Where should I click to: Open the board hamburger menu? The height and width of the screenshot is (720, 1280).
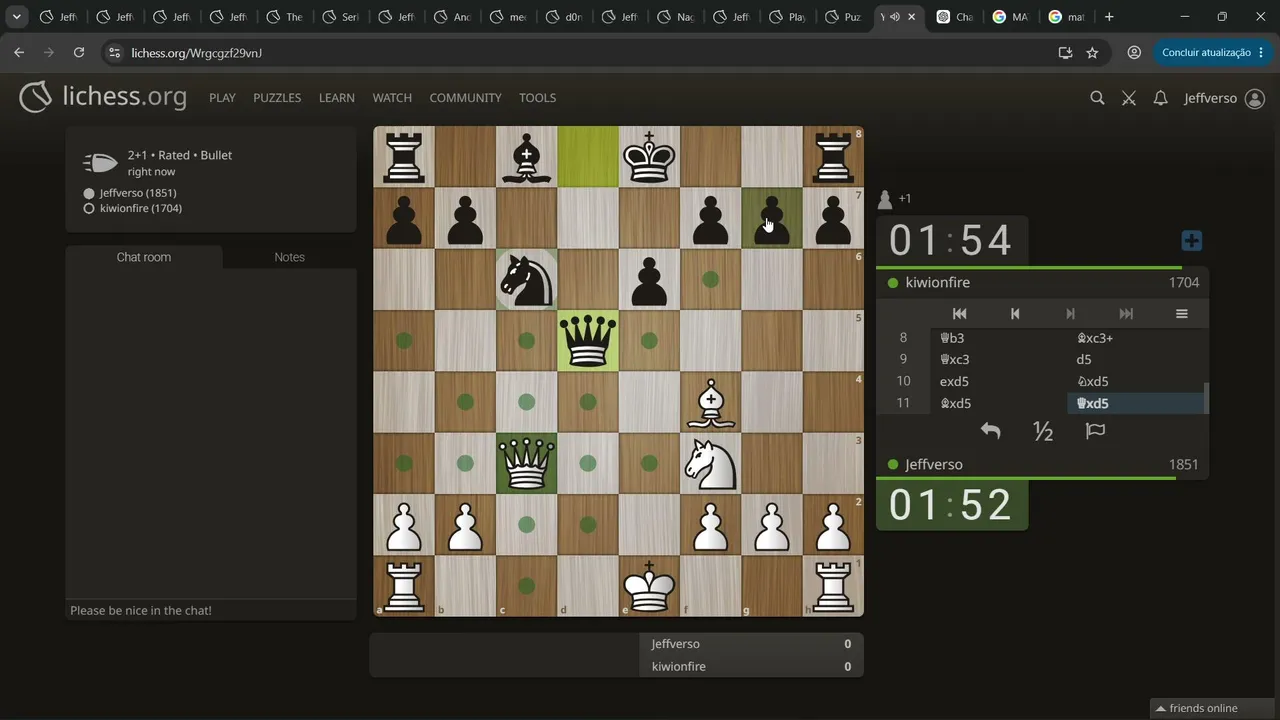pos(1181,314)
